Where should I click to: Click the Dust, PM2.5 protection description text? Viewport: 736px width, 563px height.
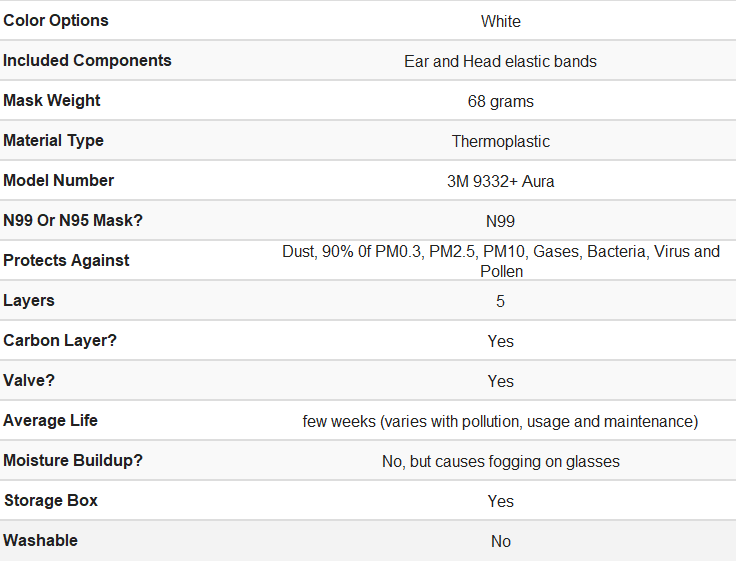click(501, 261)
